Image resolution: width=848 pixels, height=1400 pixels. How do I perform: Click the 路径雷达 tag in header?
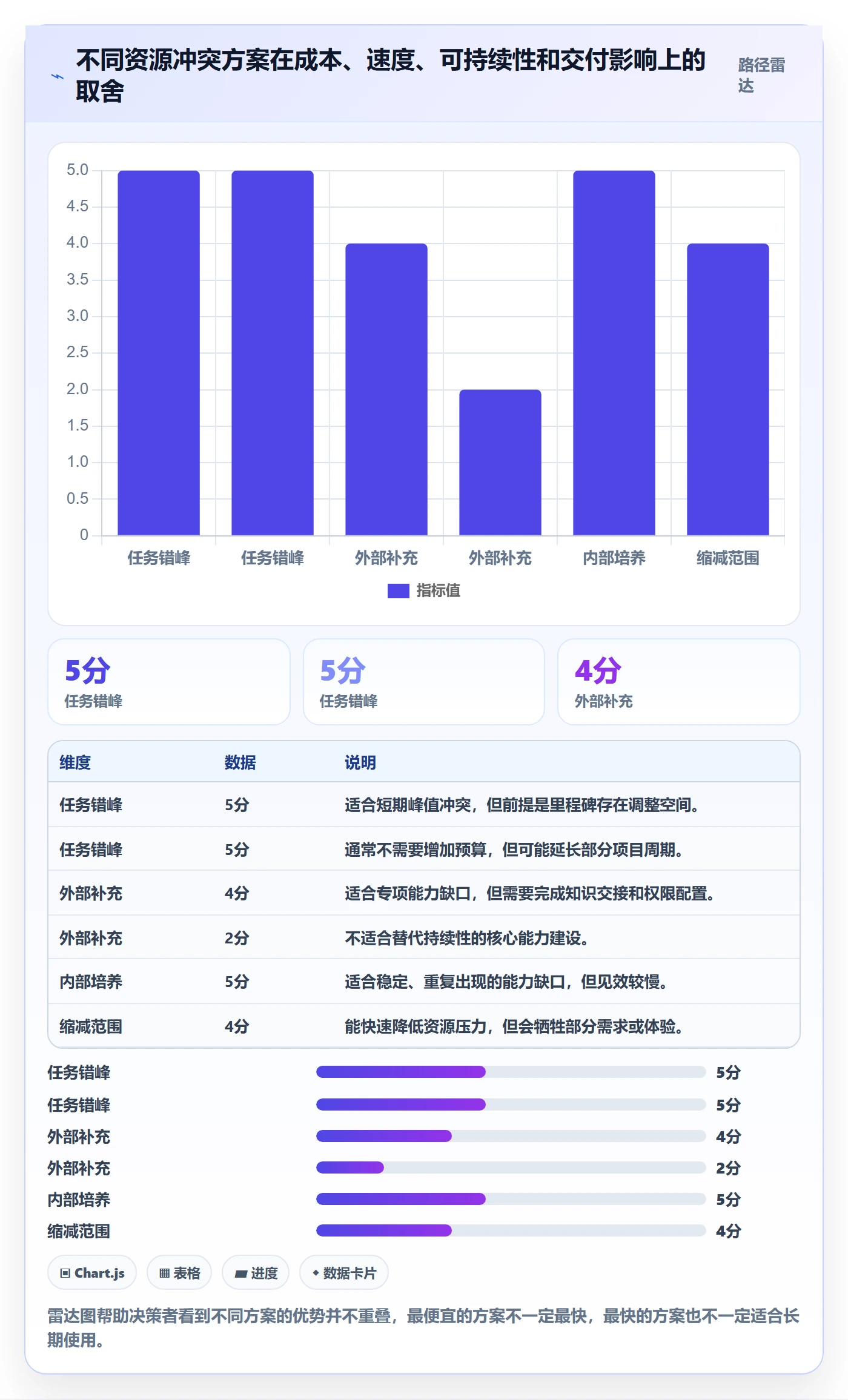[x=761, y=75]
